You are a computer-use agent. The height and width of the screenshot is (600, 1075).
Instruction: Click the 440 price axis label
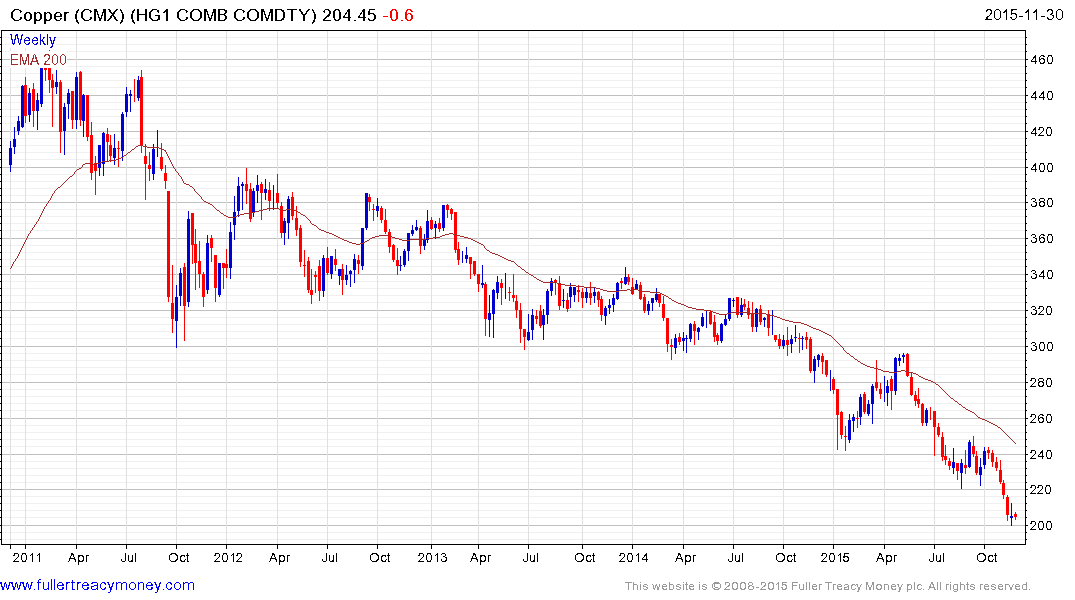(1041, 95)
